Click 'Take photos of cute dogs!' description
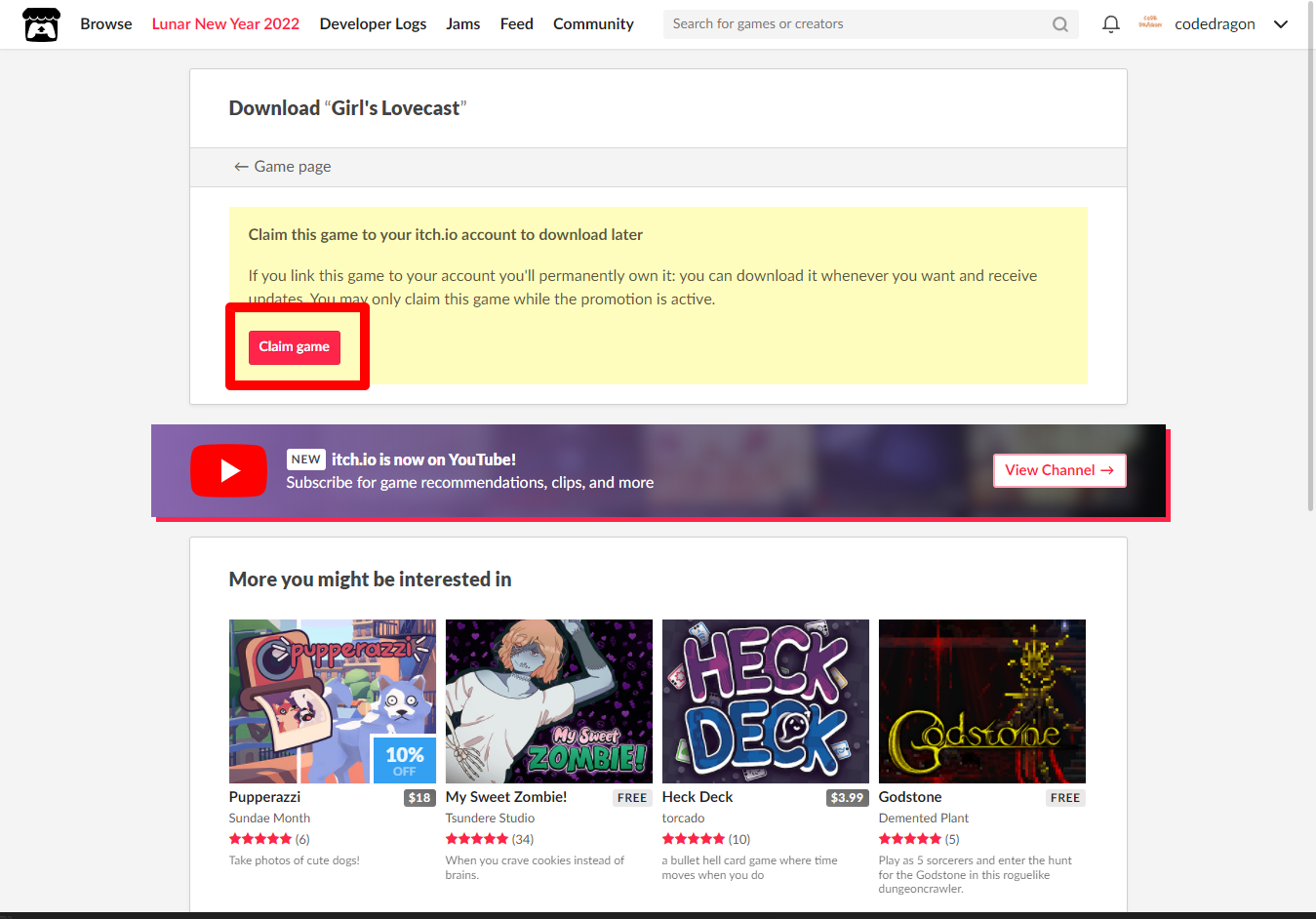 [295, 860]
